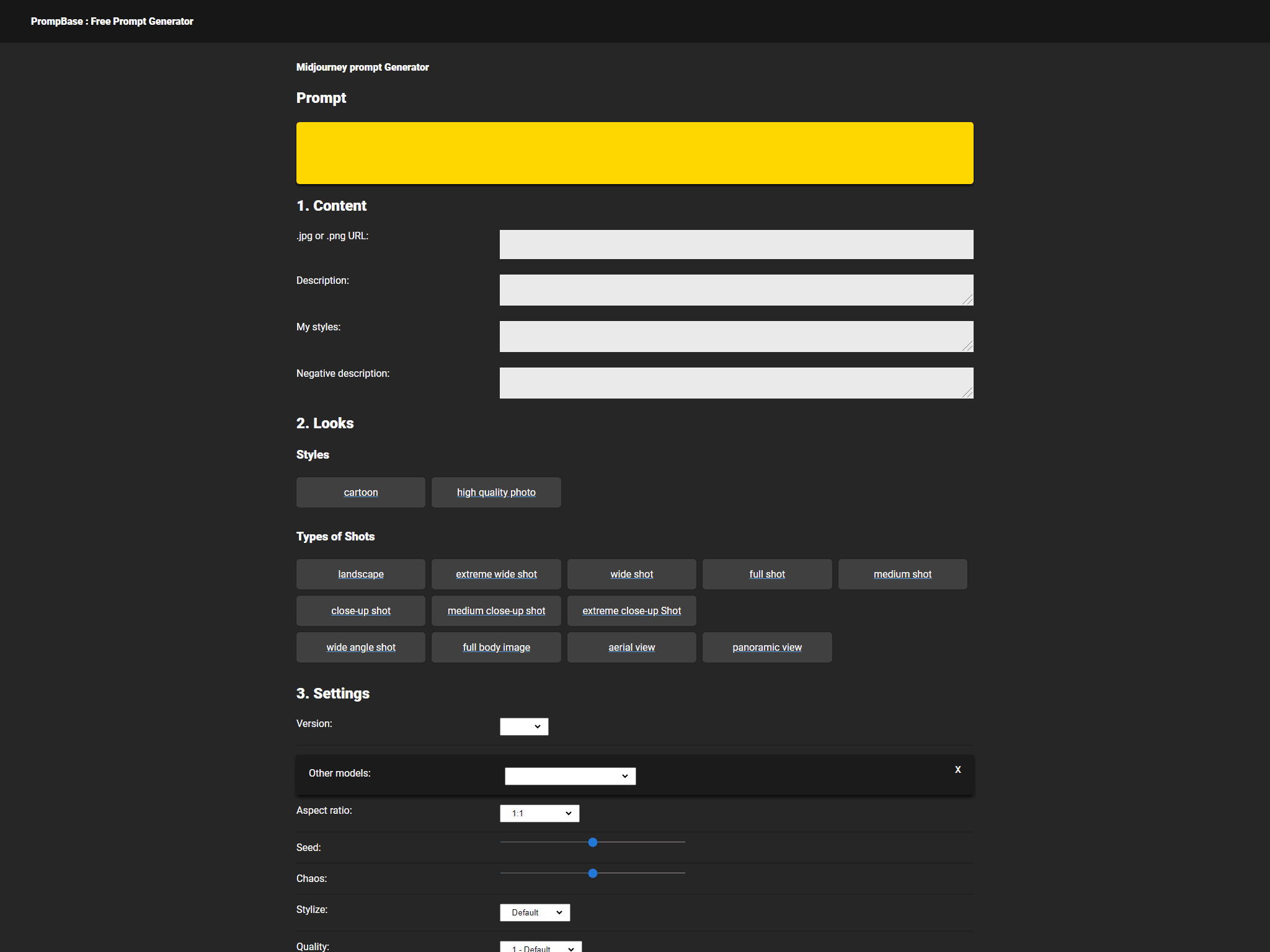
Task: Open the Version dropdown
Action: click(524, 726)
